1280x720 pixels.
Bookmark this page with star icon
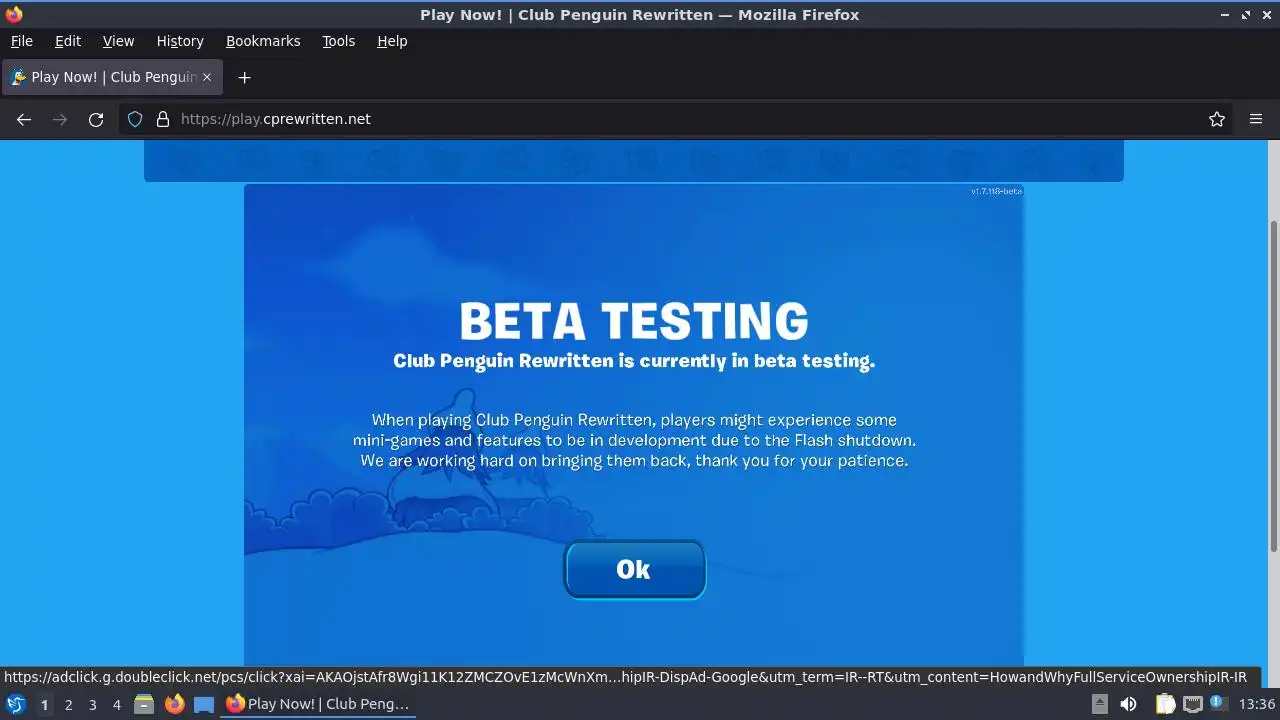[1217, 119]
